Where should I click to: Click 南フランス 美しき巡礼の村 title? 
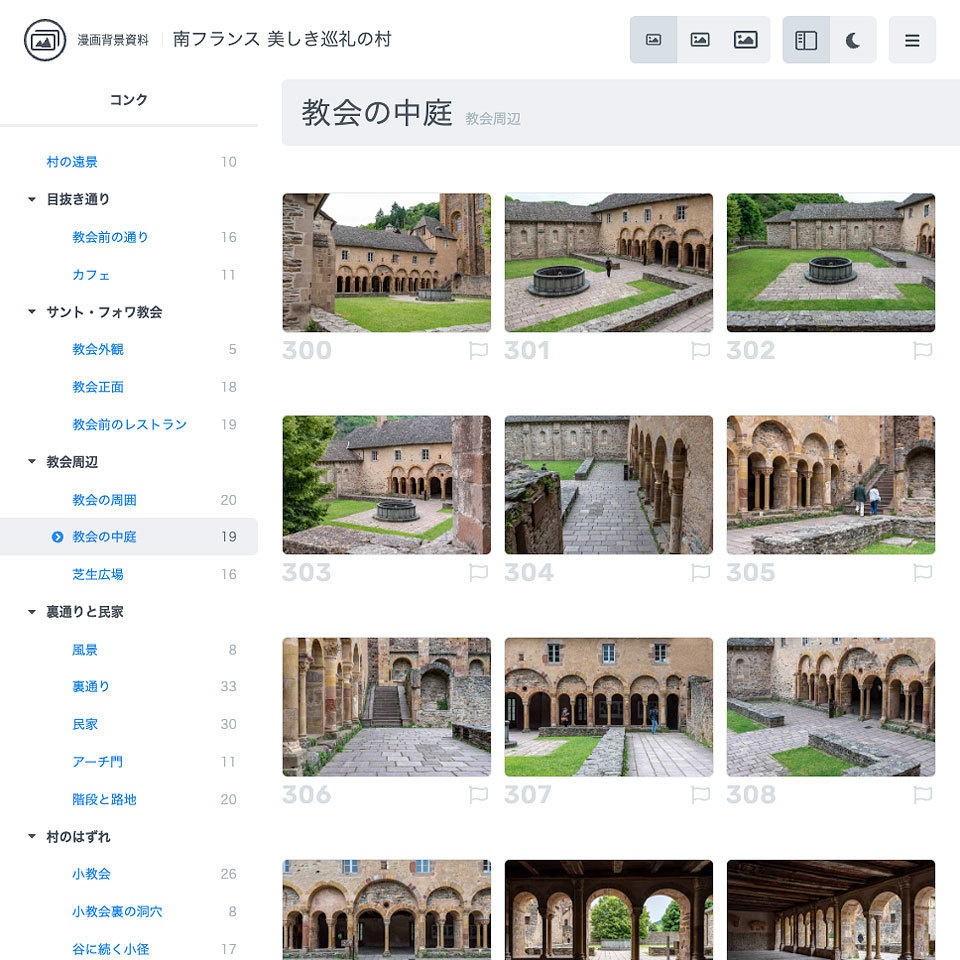point(282,39)
